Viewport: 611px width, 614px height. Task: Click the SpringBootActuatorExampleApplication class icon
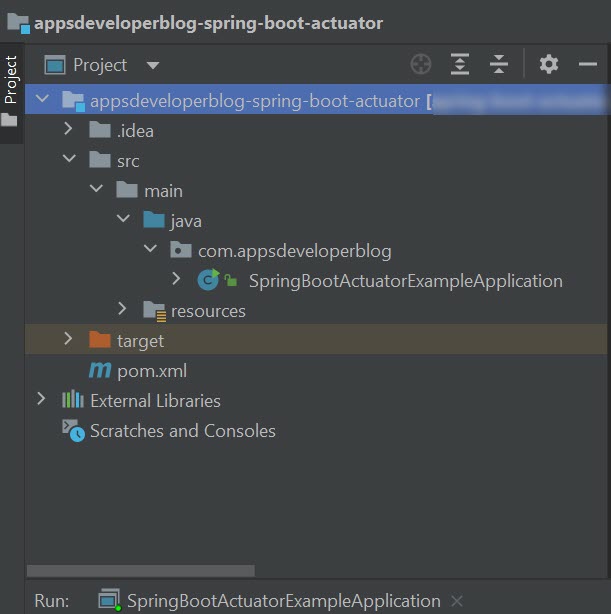[x=208, y=281]
